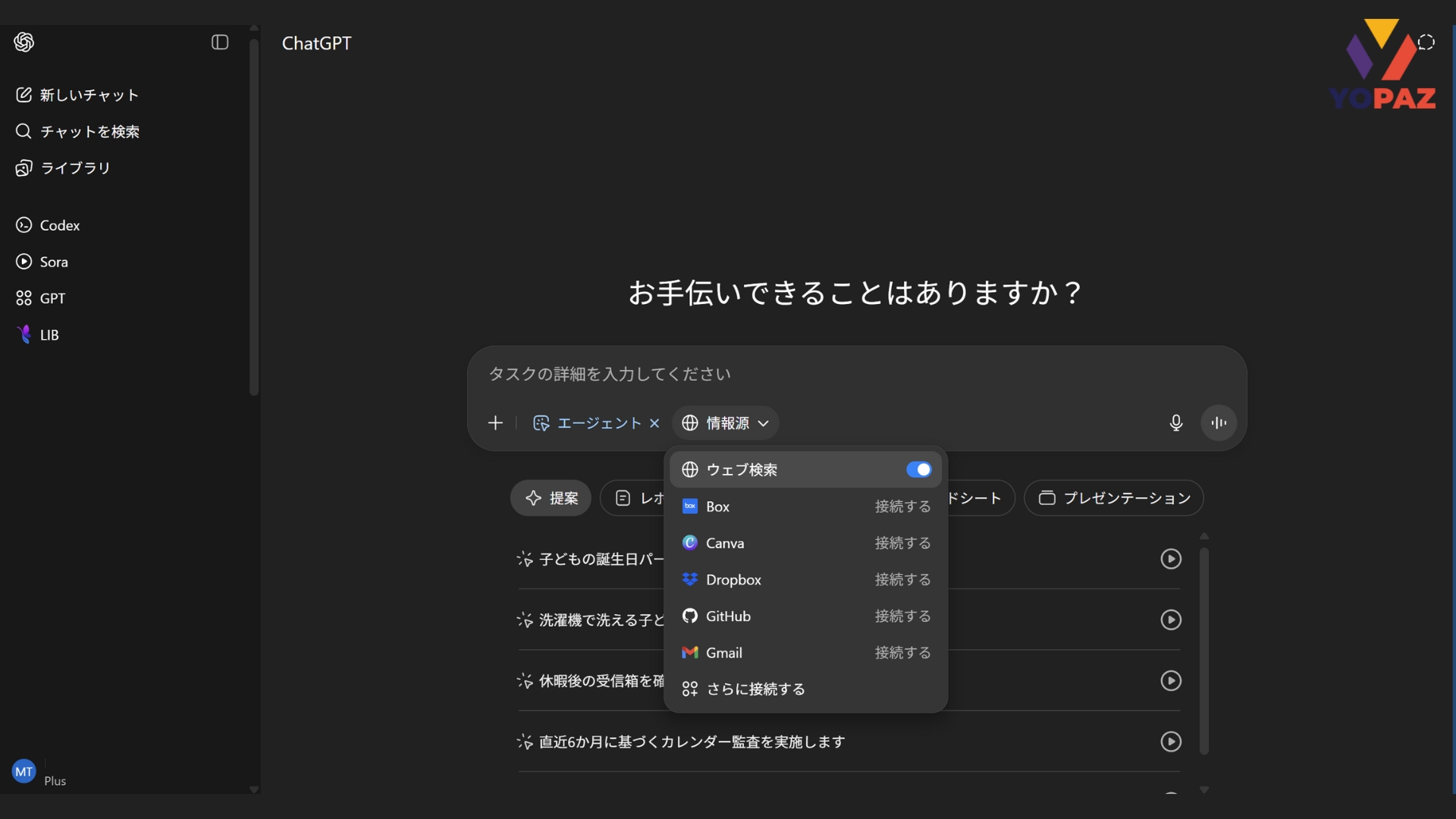Screen dimensions: 1456x819
Task: Click the microphone dictation icon
Action: (x=1176, y=423)
